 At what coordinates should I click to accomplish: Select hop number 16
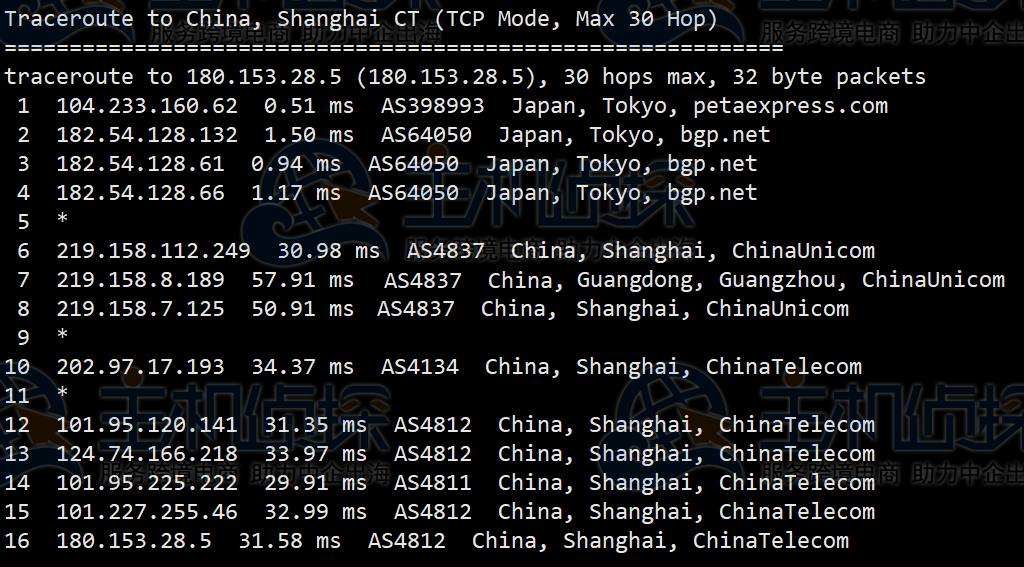[17, 541]
